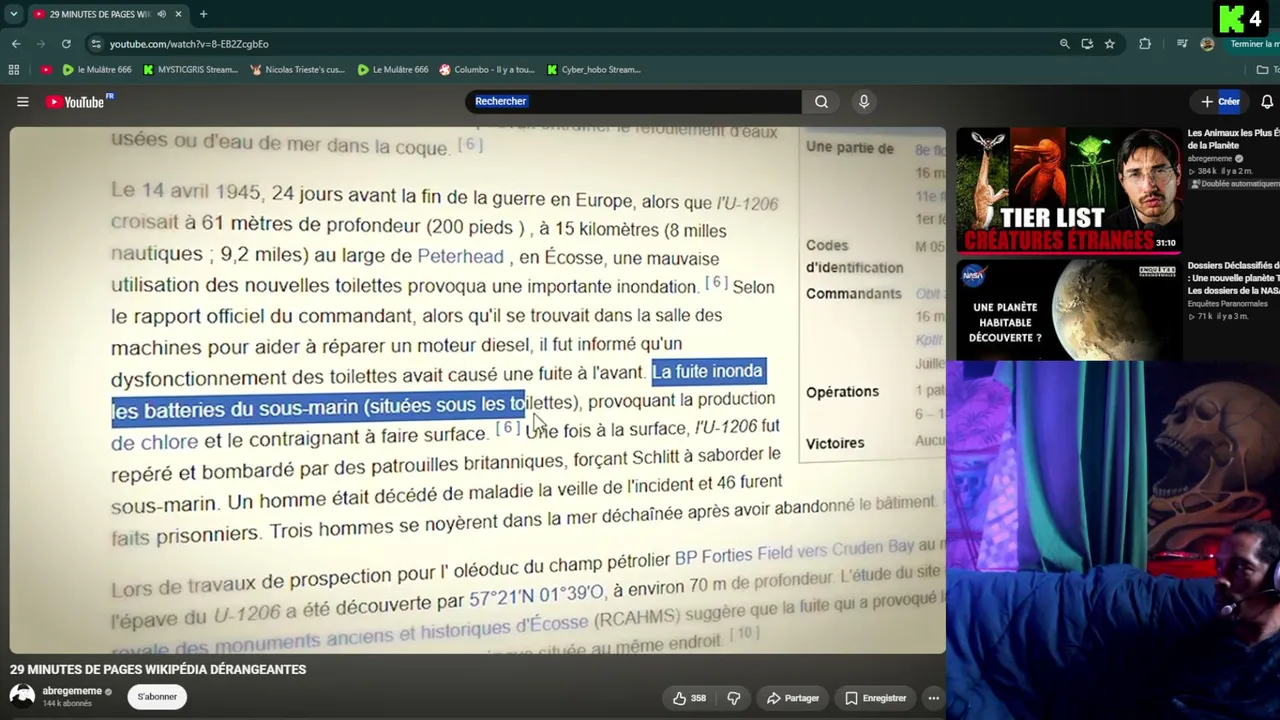This screenshot has width=1280, height=720.
Task: Open Nicolas Trieste's bookmark
Action: (297, 70)
